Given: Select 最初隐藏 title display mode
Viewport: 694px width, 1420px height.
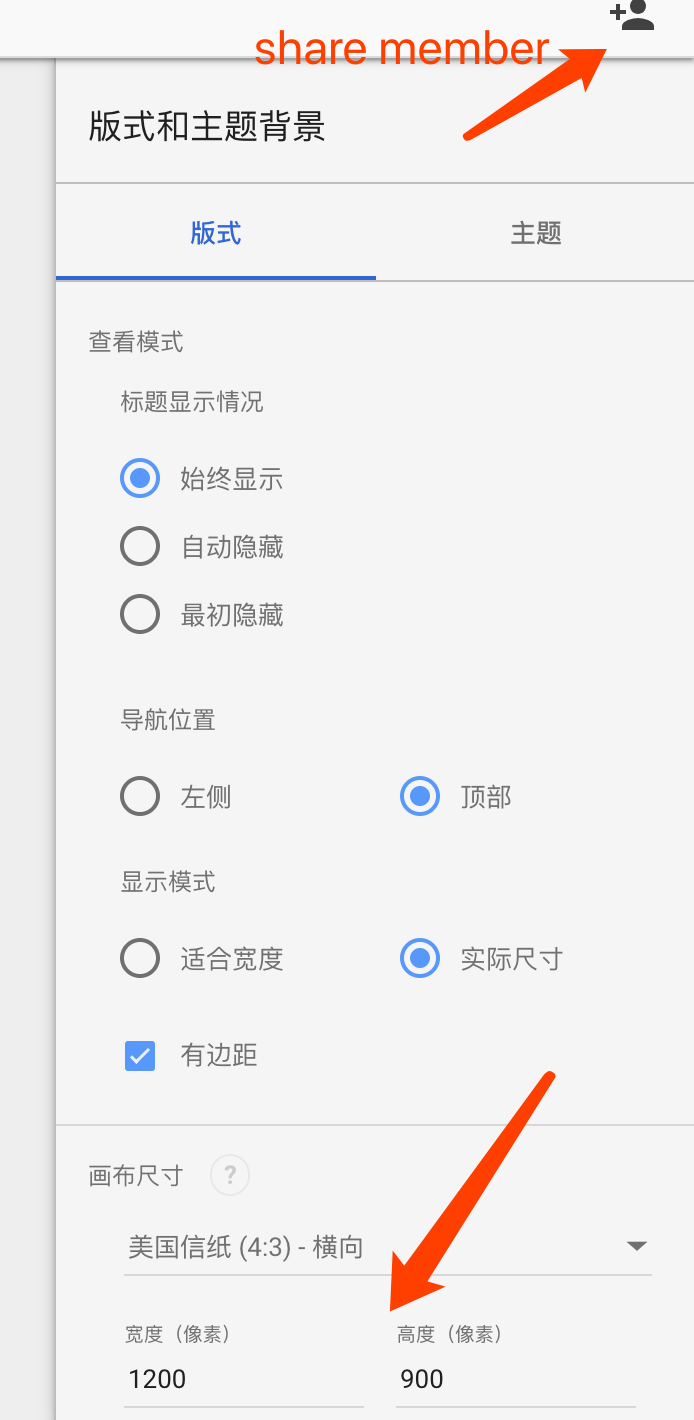Looking at the screenshot, I should [140, 614].
